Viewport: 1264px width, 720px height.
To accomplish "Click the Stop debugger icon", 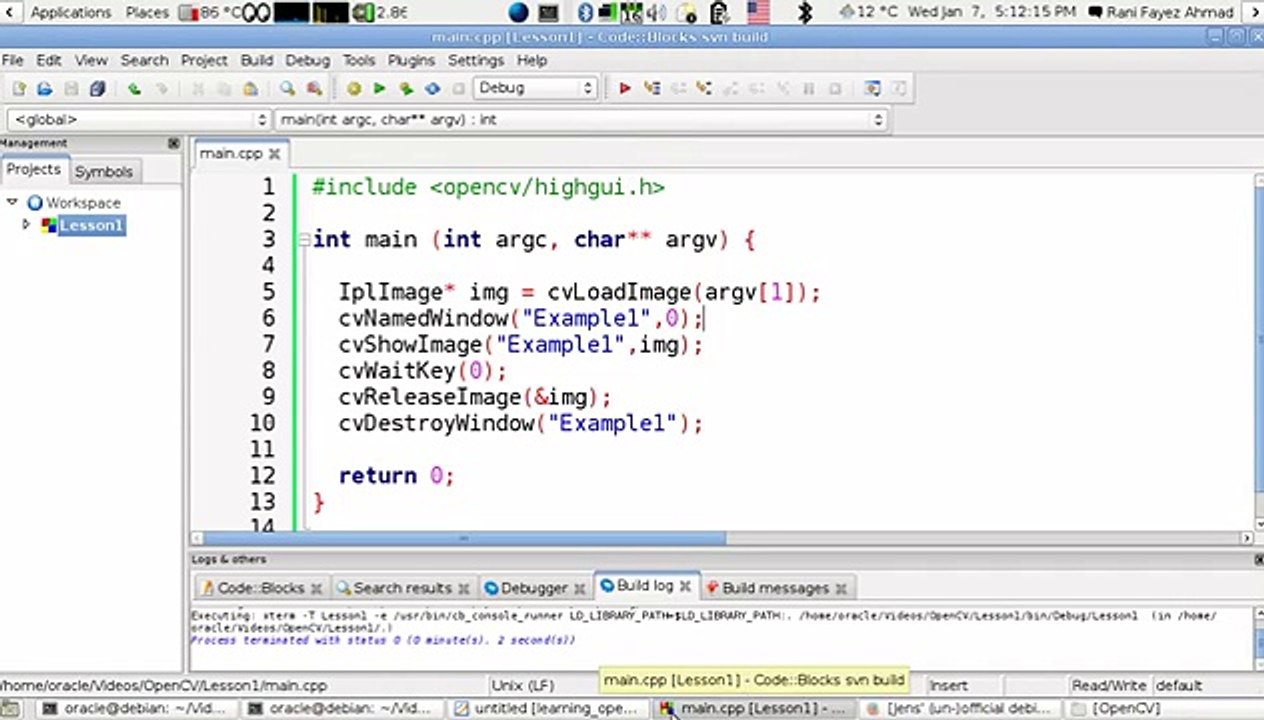I will pyautogui.click(x=835, y=88).
